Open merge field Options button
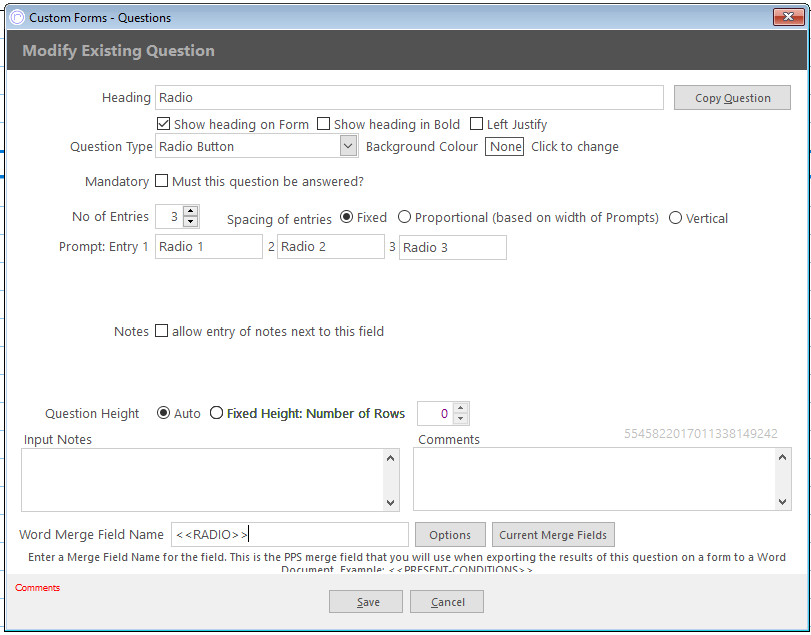The height and width of the screenshot is (635, 811). tap(450, 535)
